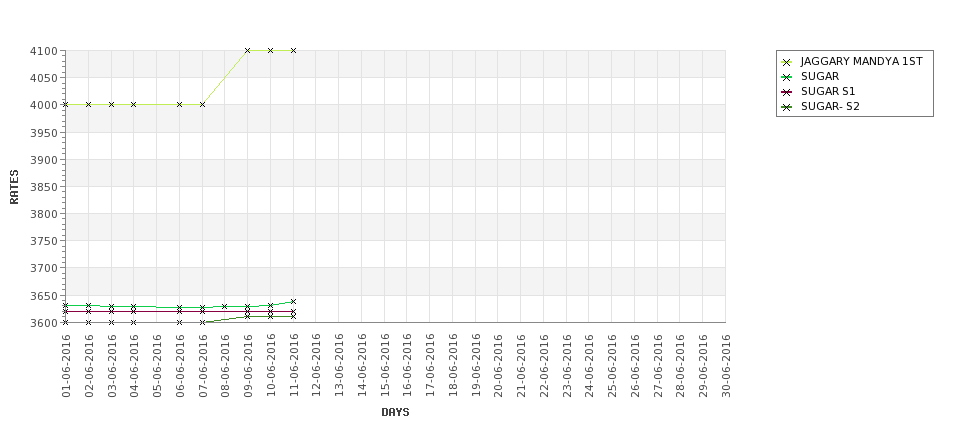The height and width of the screenshot is (429, 975).
Task: Click the 27-06-2016 date label
Action: (658, 366)
